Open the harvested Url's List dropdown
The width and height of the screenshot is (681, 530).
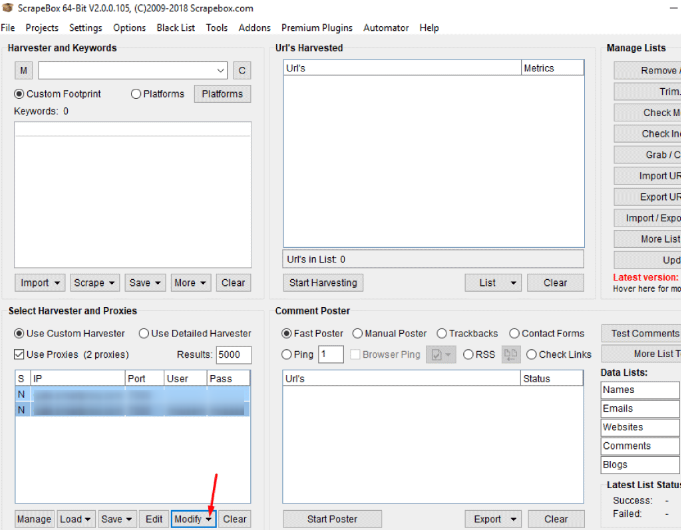pyautogui.click(x=493, y=283)
